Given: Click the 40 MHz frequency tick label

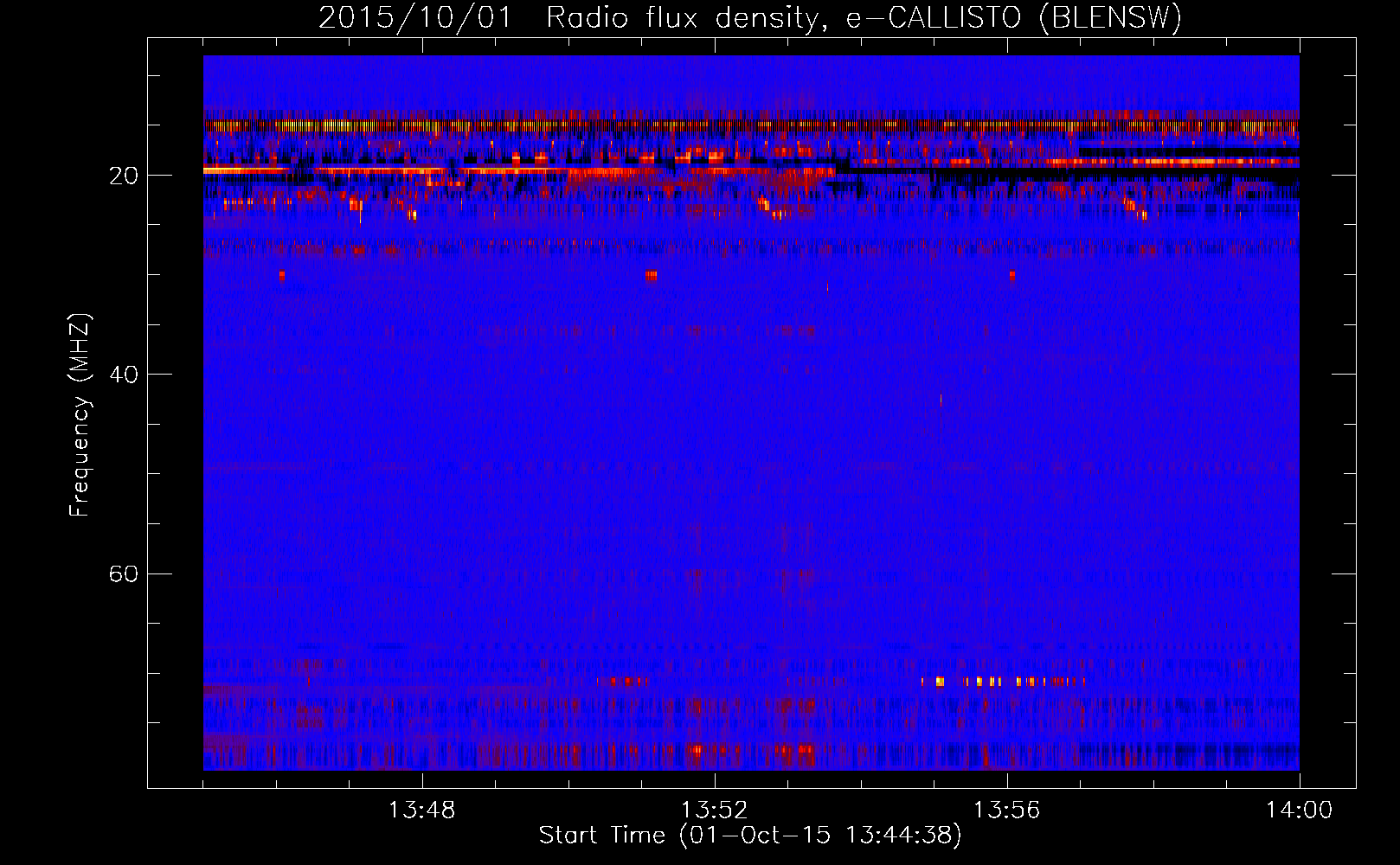Looking at the screenshot, I should point(124,375).
